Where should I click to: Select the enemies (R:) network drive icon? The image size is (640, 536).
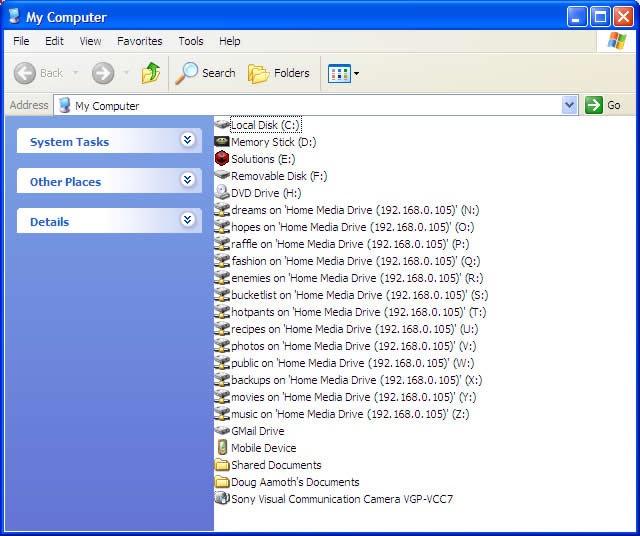tap(222, 278)
